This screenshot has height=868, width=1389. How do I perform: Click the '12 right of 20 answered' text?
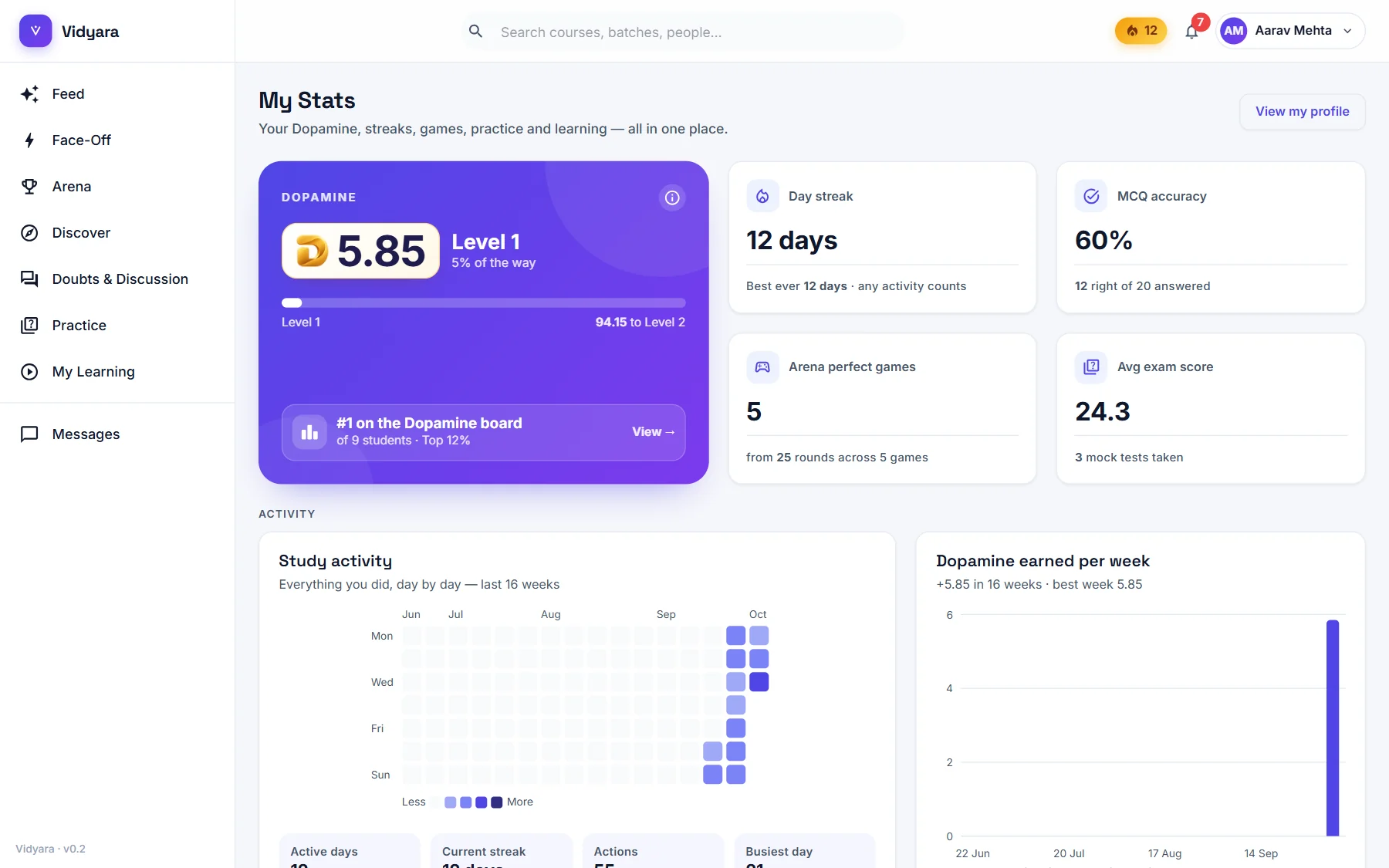point(1142,286)
